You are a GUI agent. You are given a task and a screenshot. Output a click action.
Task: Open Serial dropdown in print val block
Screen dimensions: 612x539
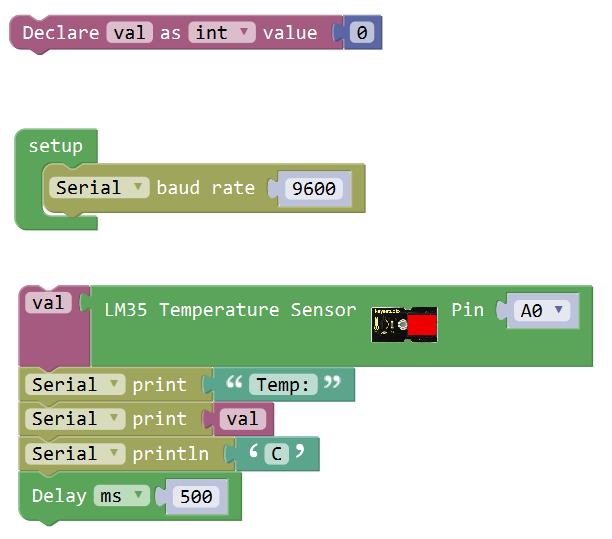tap(75, 419)
